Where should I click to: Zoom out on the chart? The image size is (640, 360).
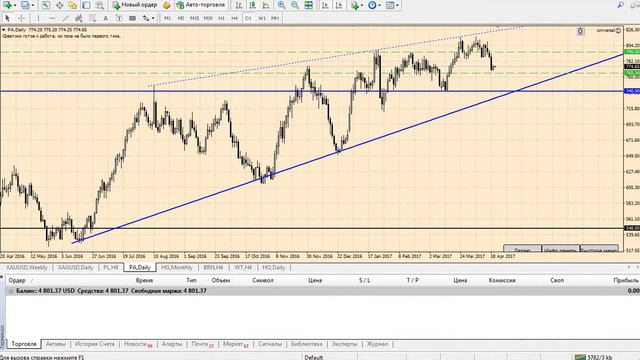(295, 5)
